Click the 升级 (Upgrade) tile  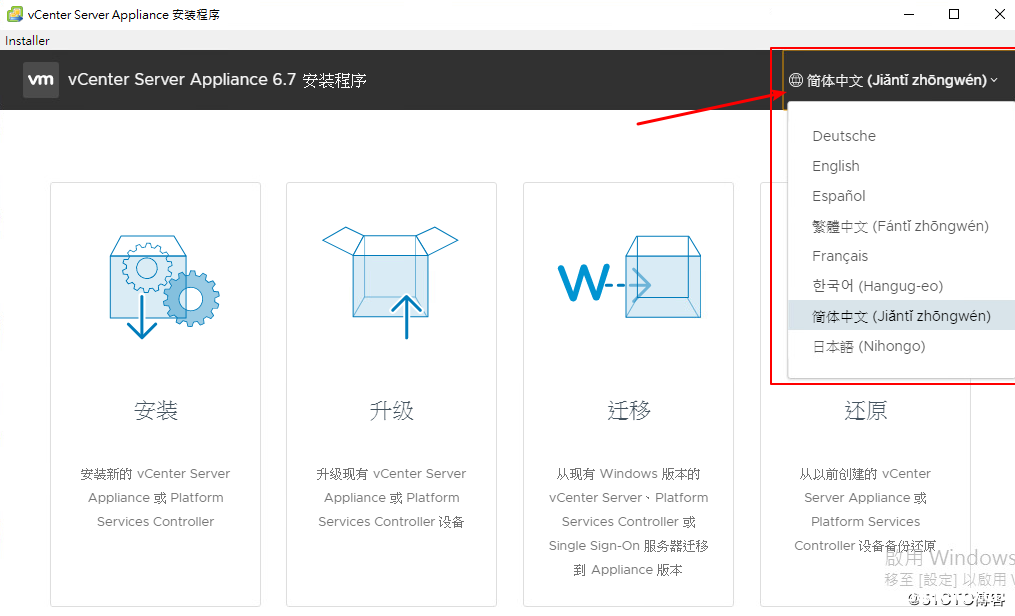pyautogui.click(x=391, y=410)
